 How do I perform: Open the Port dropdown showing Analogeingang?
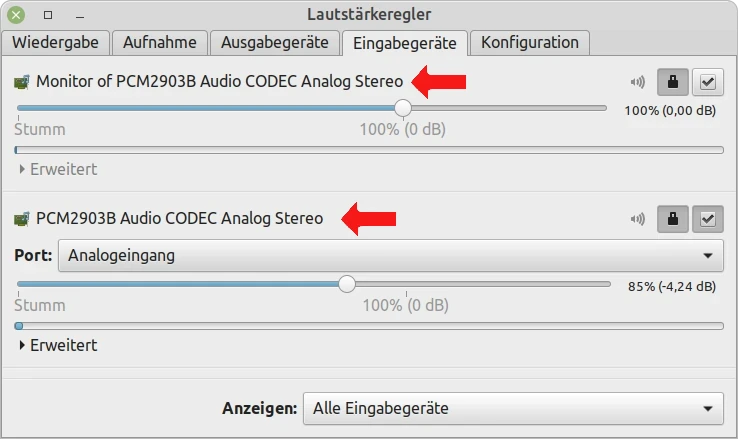click(x=390, y=255)
